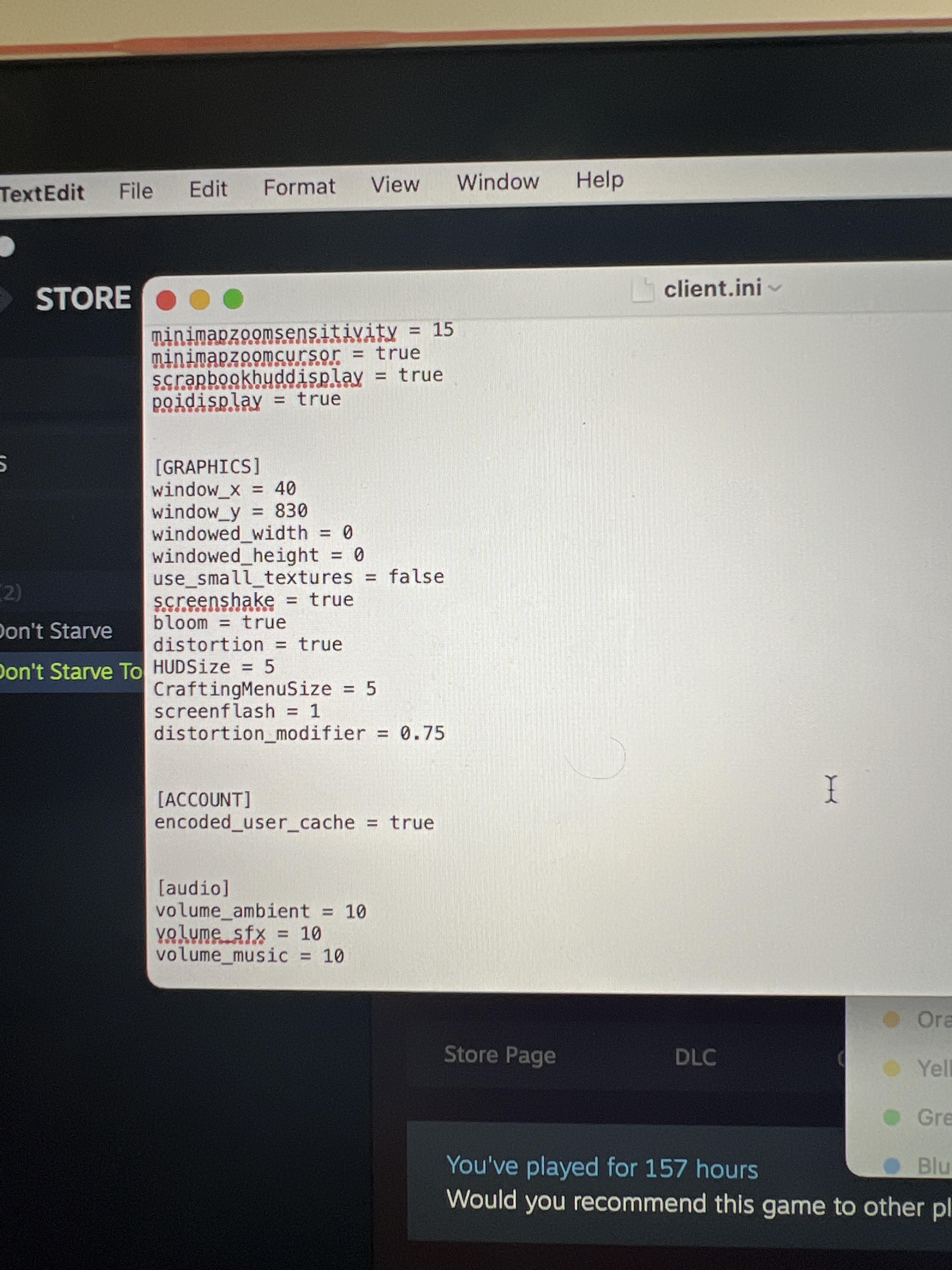Select Don't Starve Together library entry

coord(70,671)
